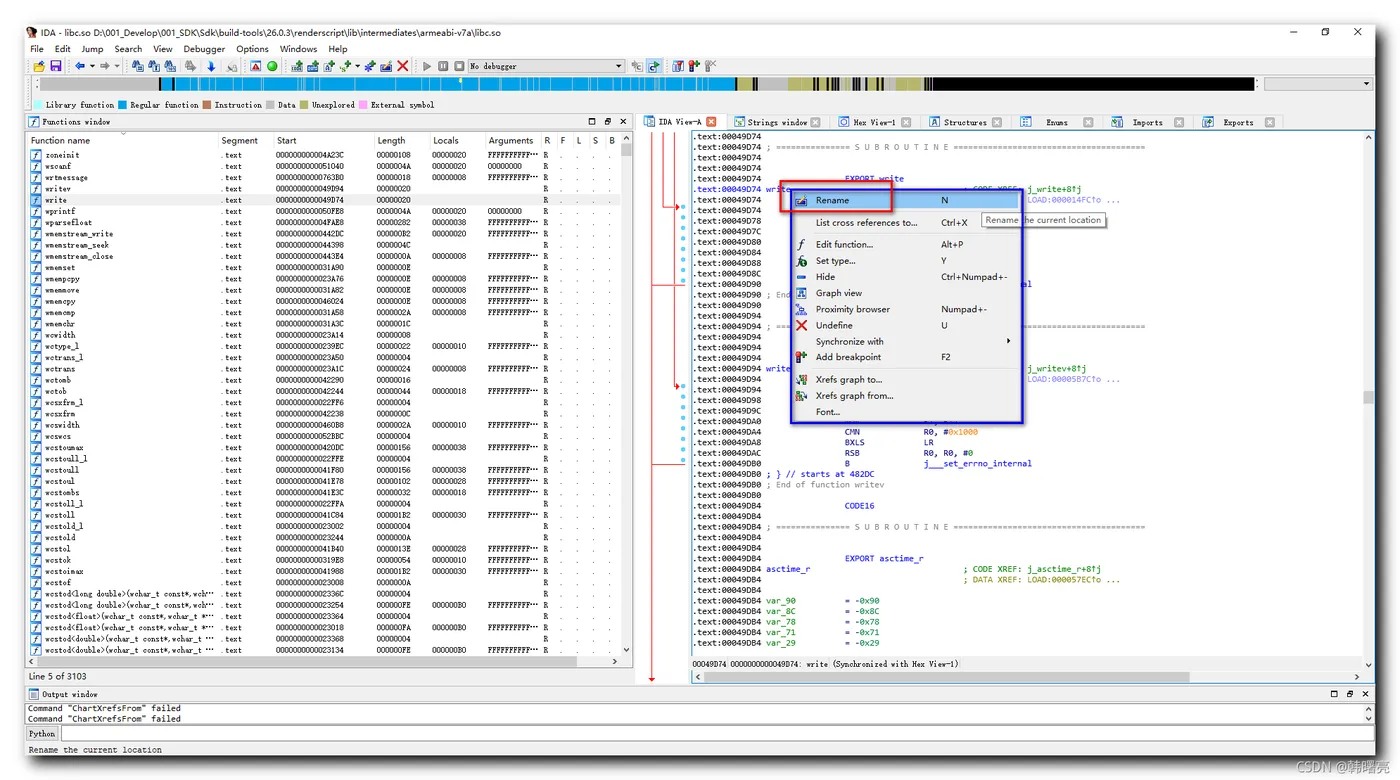Start the process with the play icon
1400x780 pixels.
point(427,66)
